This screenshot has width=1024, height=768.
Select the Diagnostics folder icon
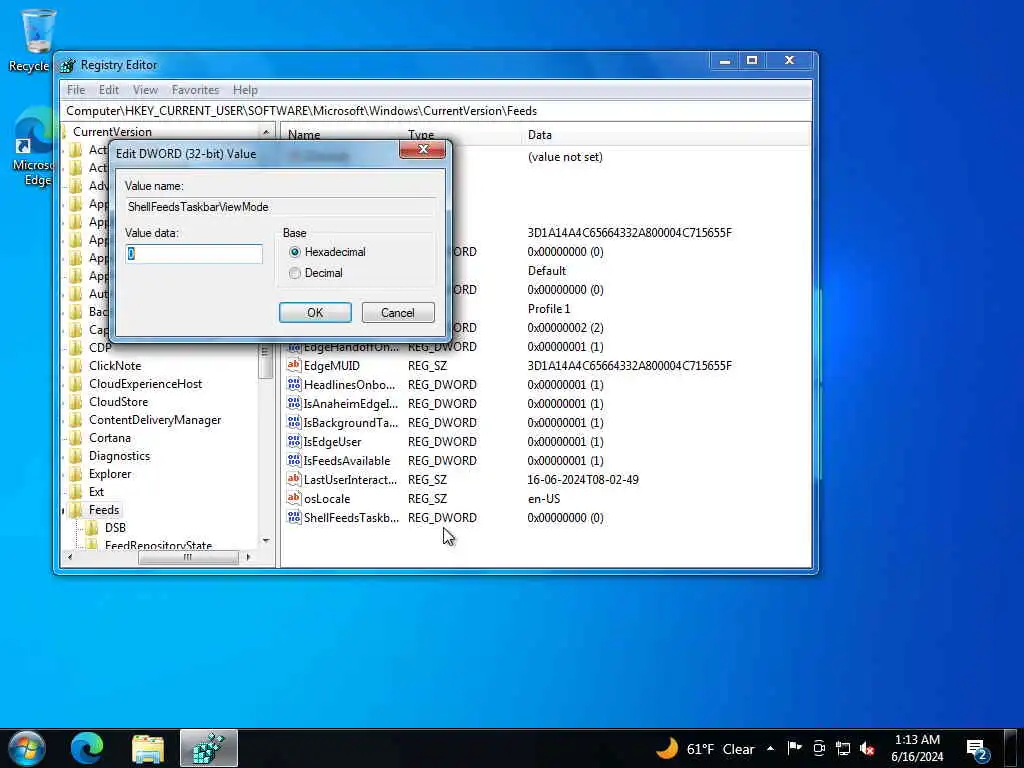click(76, 456)
